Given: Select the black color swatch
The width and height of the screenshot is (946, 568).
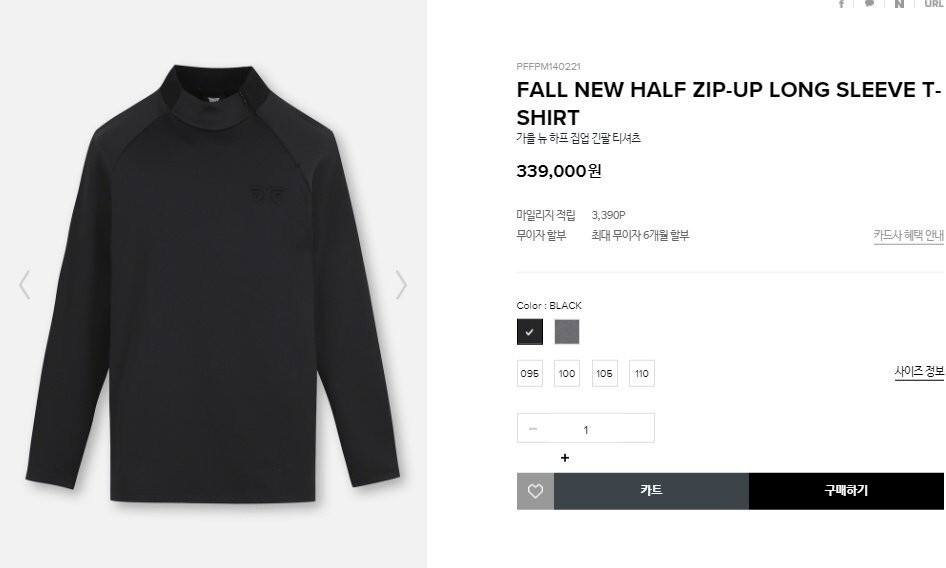Looking at the screenshot, I should 530,331.
